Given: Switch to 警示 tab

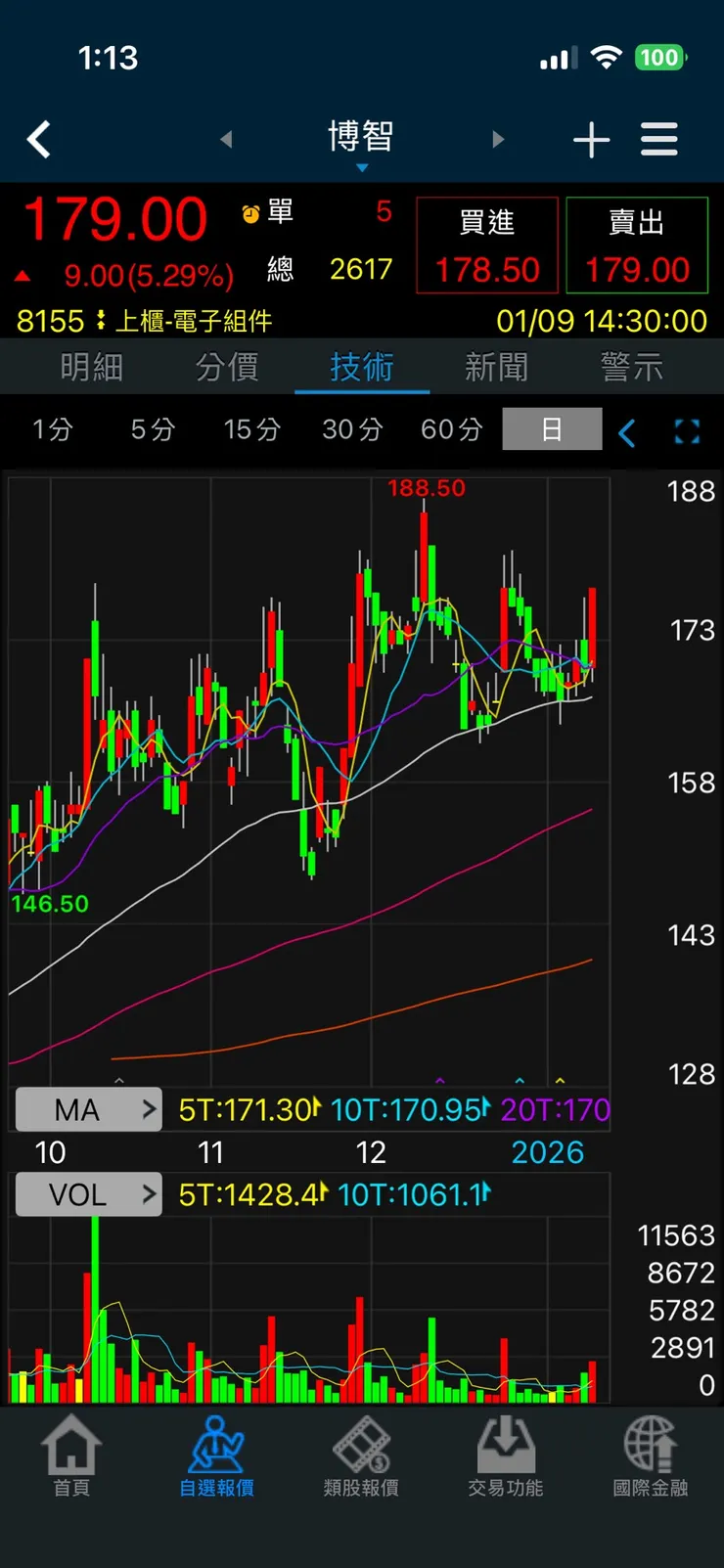Looking at the screenshot, I should click(x=632, y=367).
